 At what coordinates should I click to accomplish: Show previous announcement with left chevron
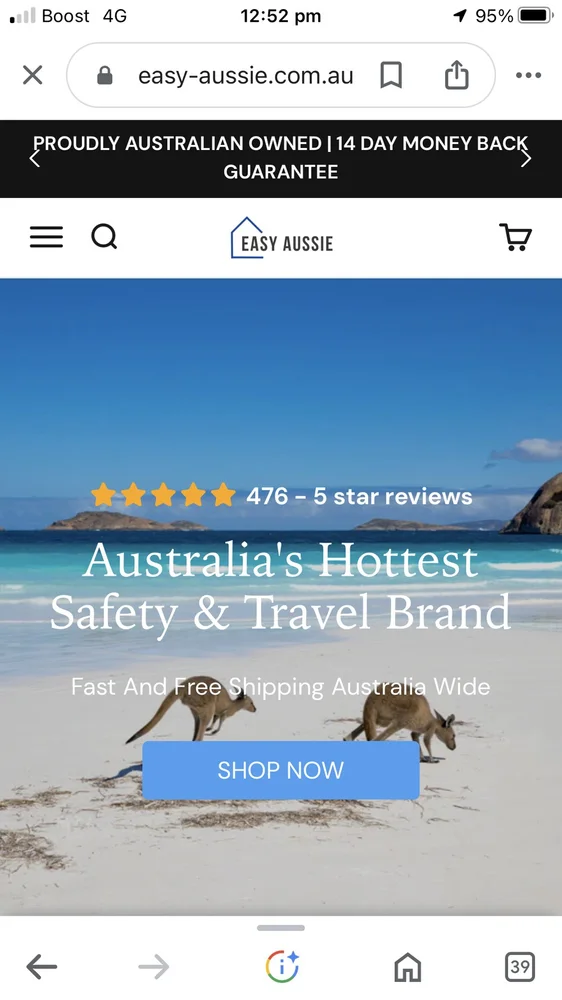(x=35, y=158)
